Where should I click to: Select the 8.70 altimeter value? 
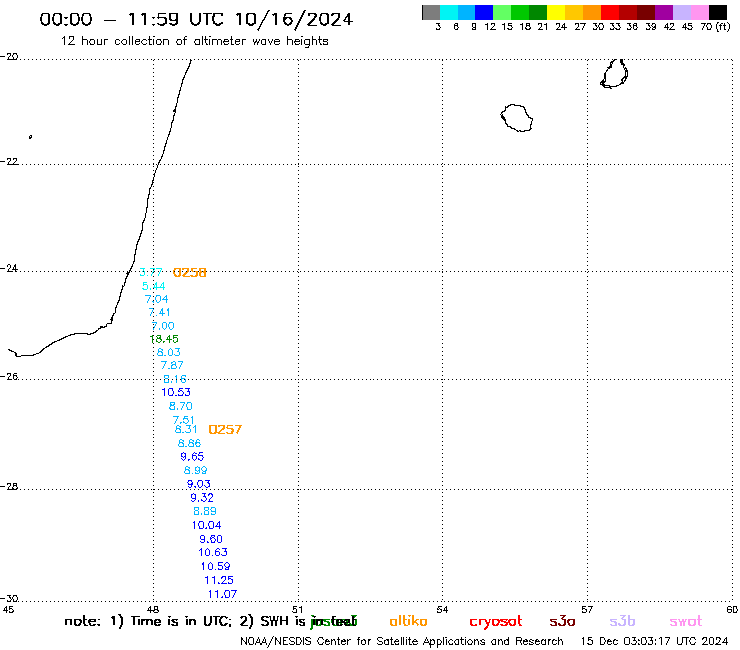181,406
